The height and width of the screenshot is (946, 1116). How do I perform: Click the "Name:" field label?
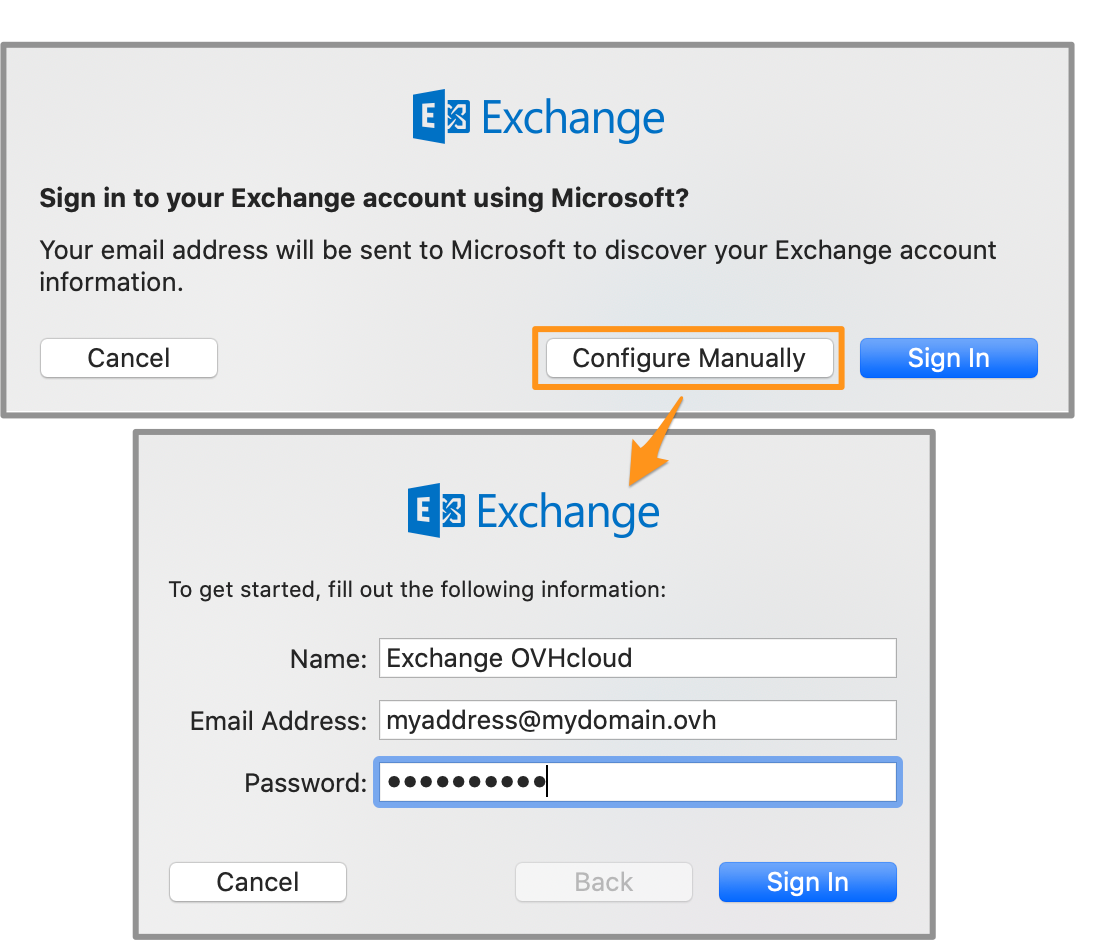pos(328,659)
